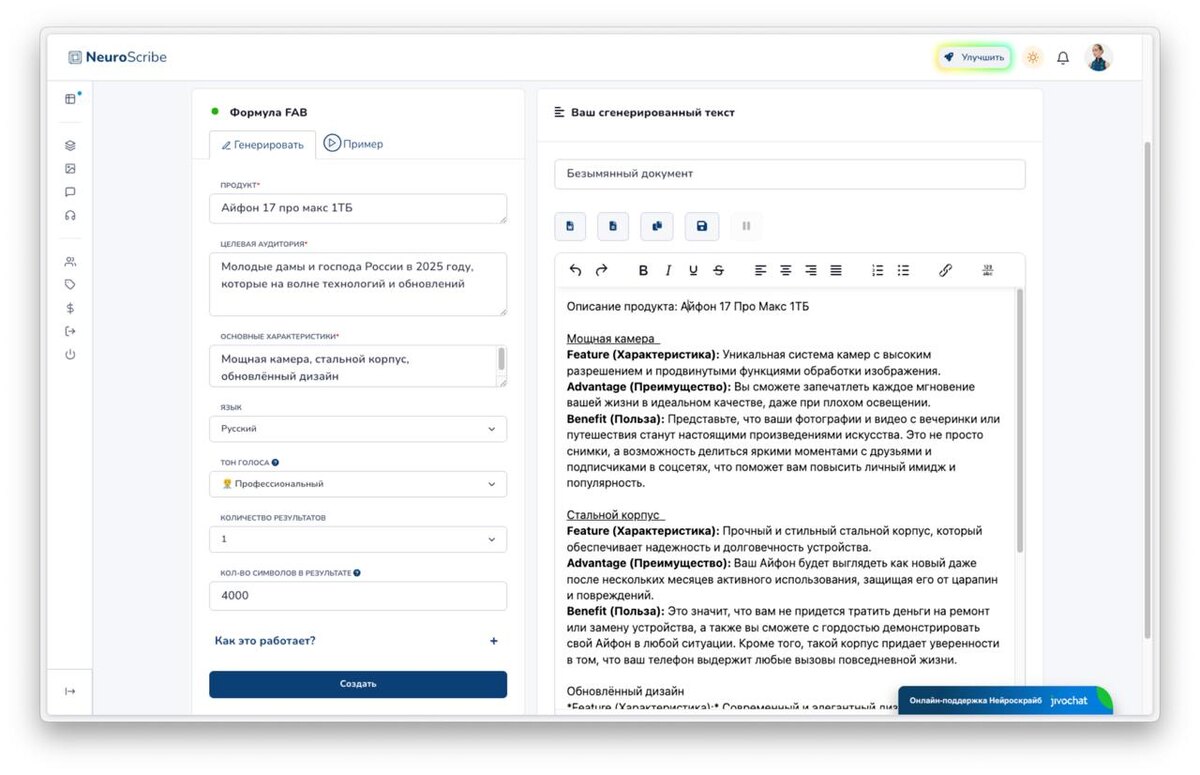Open the dashboard grid icon in sidebar
Viewport: 1200px width, 775px height.
click(x=70, y=98)
